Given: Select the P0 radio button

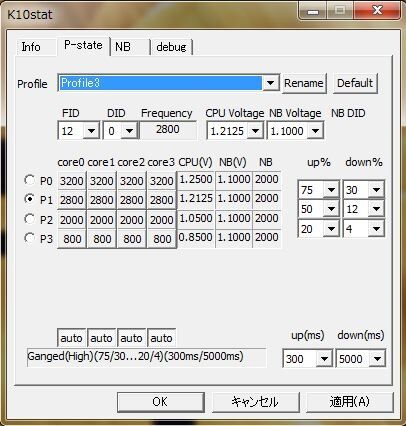Looking at the screenshot, I should [x=30, y=180].
